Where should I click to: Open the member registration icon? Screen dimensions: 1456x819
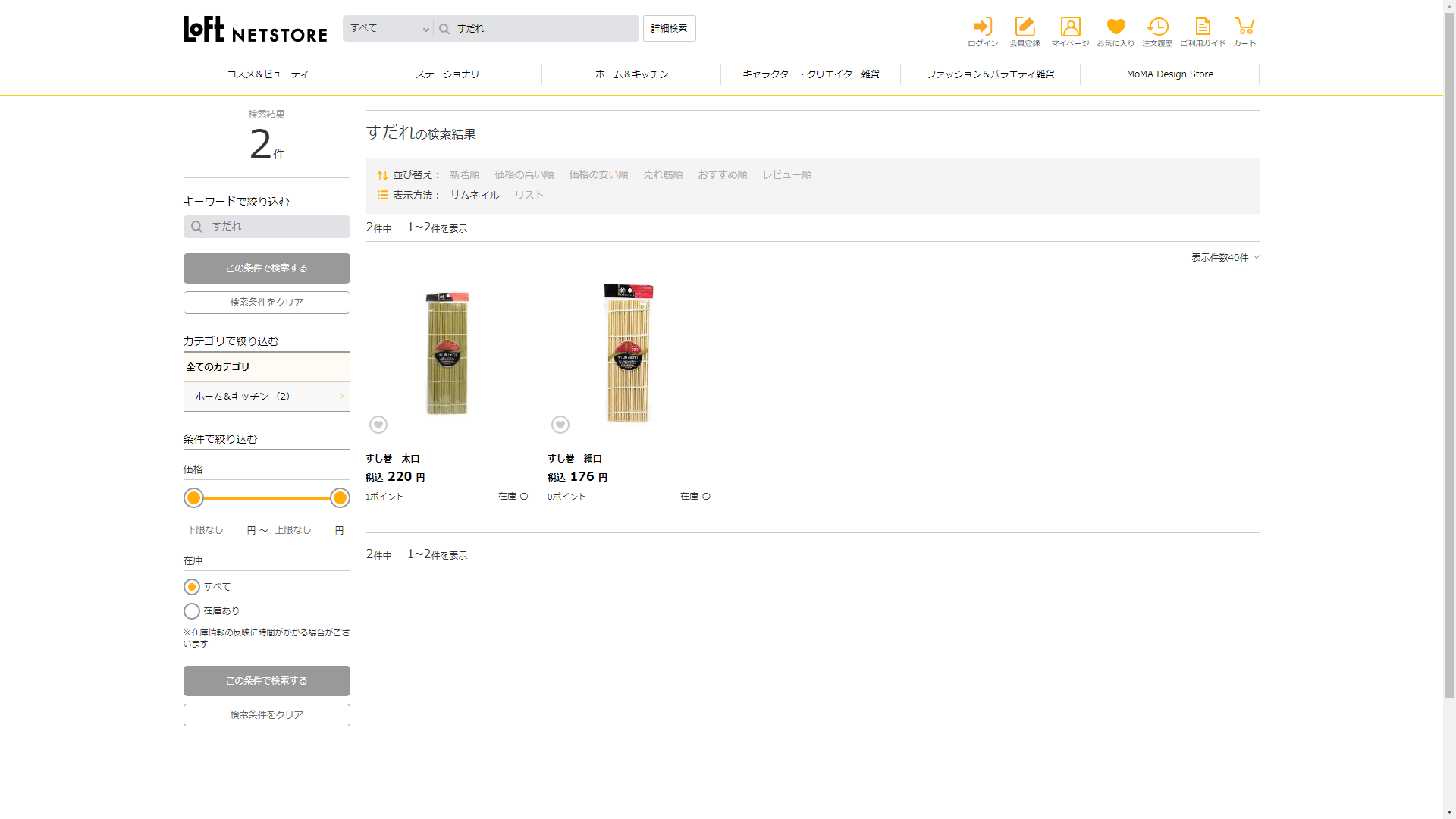(1025, 27)
